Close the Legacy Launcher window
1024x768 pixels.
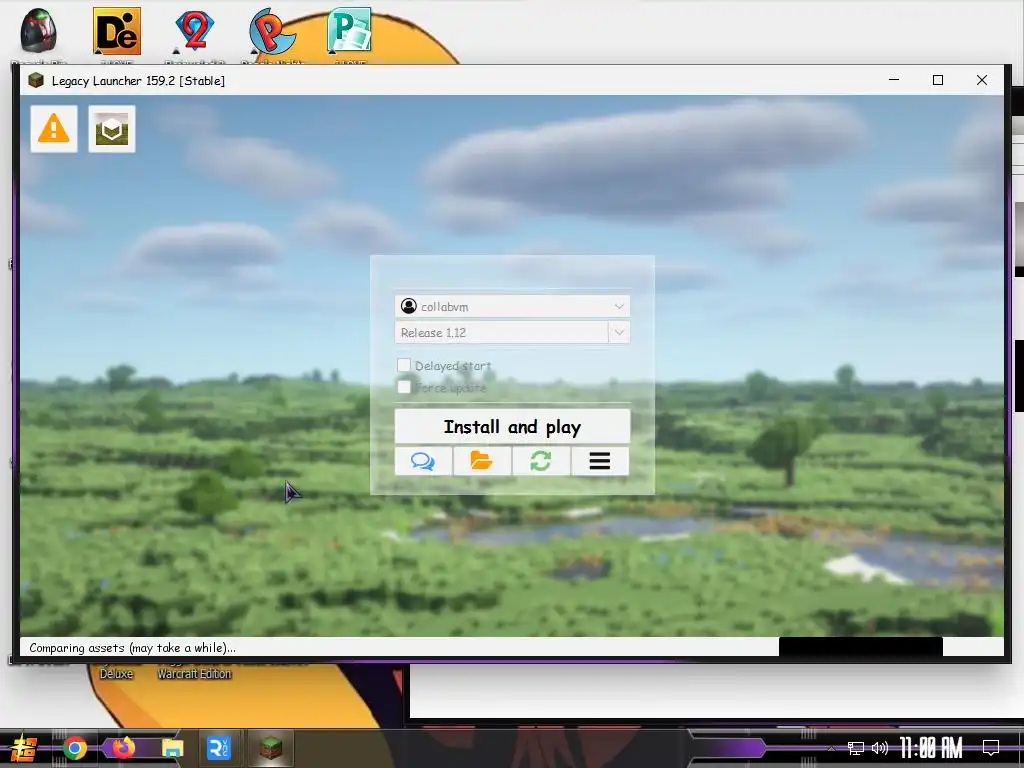pyautogui.click(x=982, y=80)
